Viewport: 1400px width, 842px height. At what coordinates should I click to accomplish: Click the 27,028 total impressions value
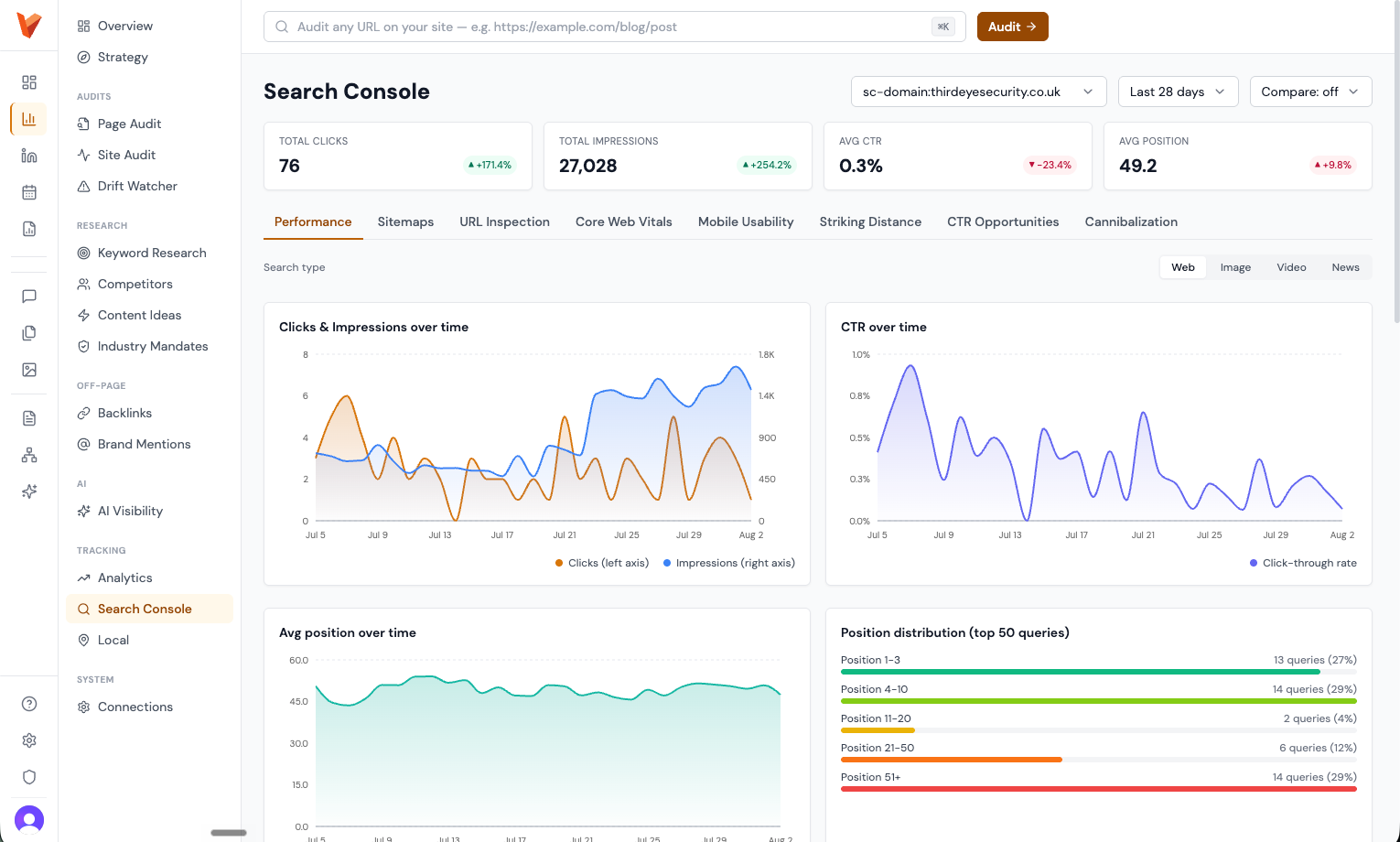[x=588, y=166]
